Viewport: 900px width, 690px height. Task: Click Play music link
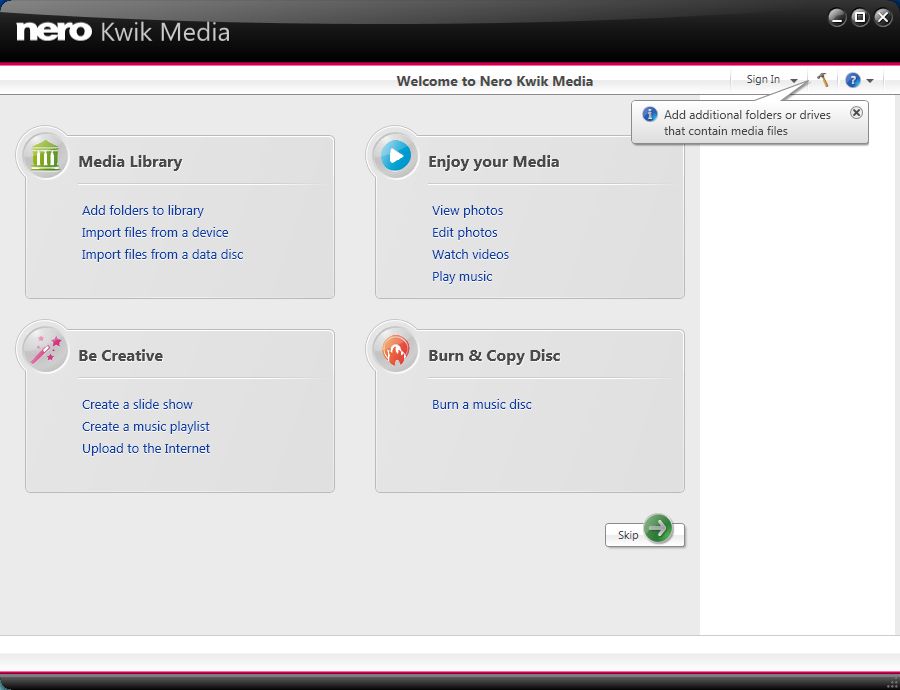(462, 276)
